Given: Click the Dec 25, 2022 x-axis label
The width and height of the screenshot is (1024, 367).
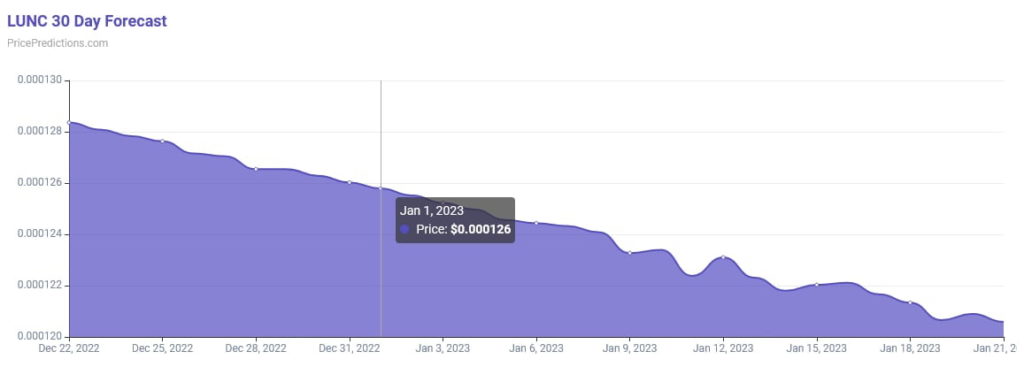Looking at the screenshot, I should [x=163, y=349].
